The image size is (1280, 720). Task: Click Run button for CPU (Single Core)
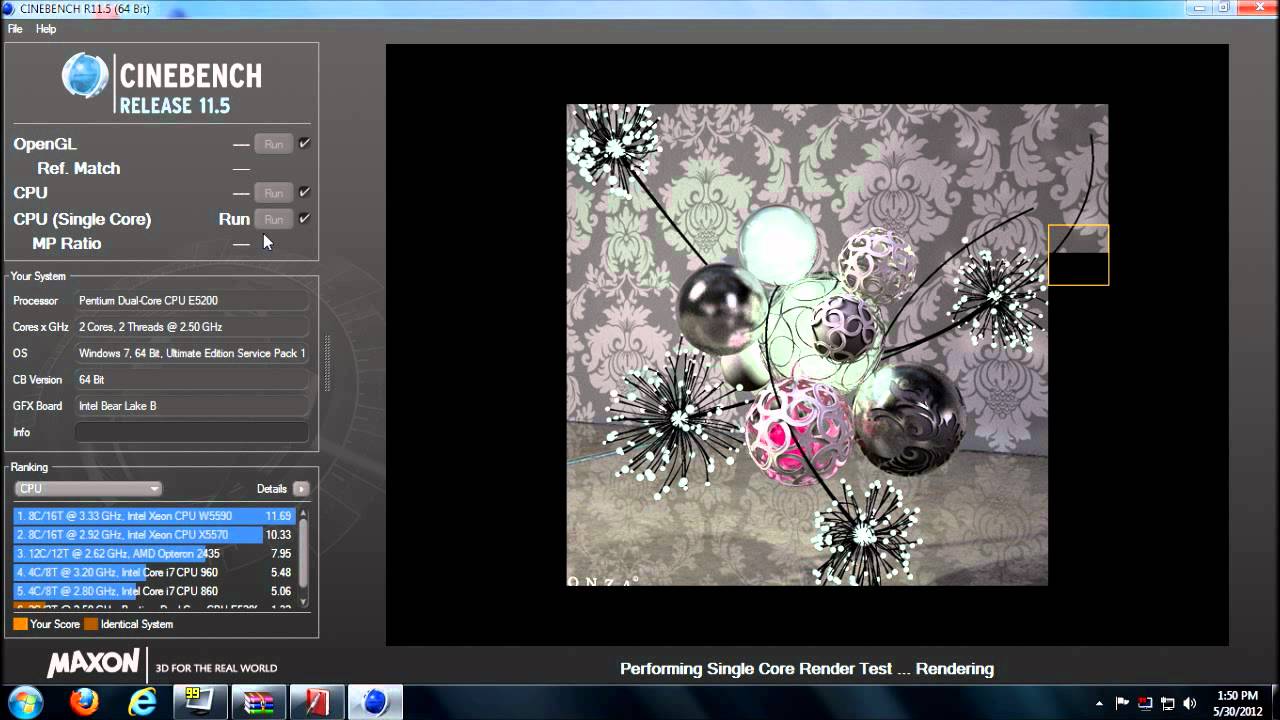(x=273, y=219)
